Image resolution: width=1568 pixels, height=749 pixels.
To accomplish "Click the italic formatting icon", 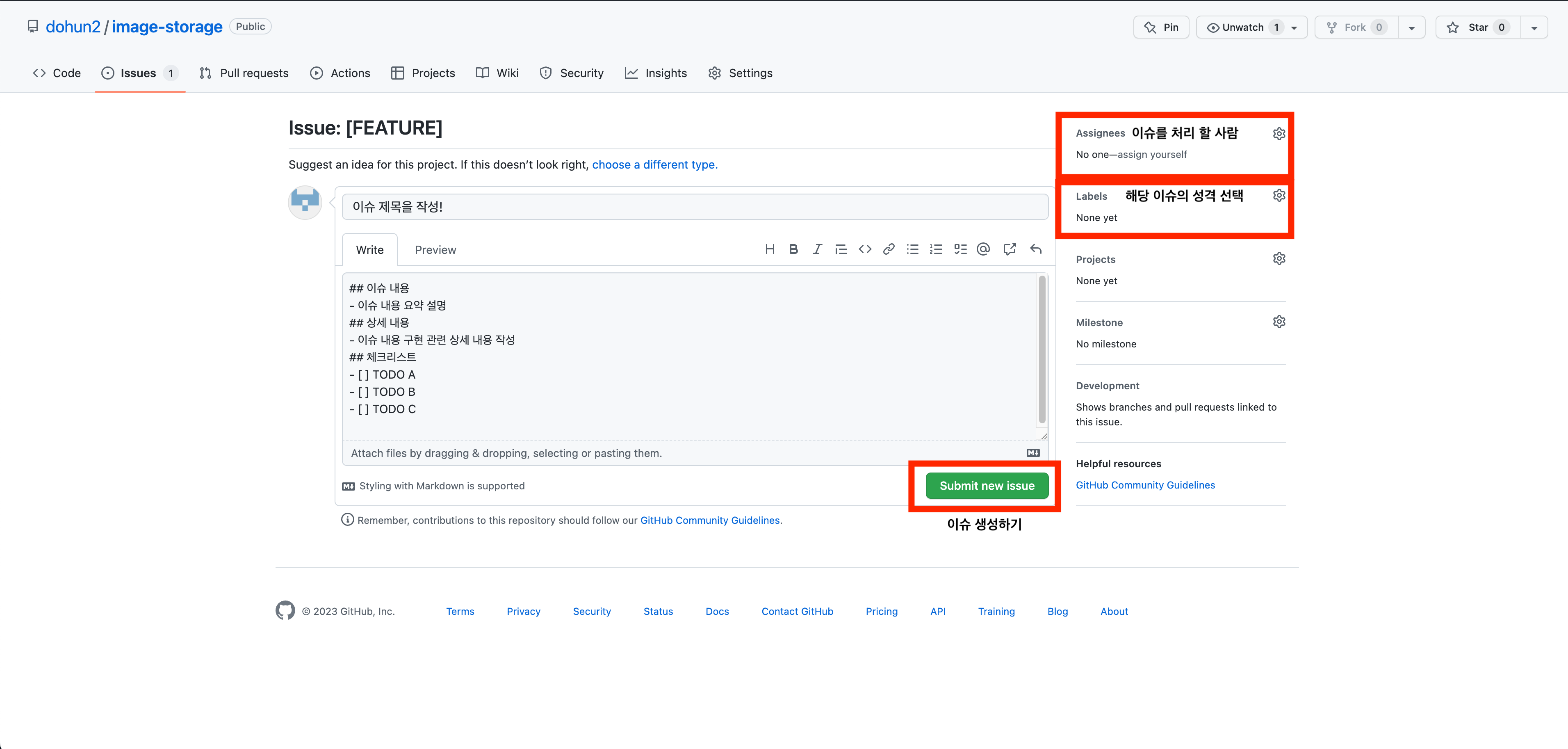I will click(x=817, y=249).
